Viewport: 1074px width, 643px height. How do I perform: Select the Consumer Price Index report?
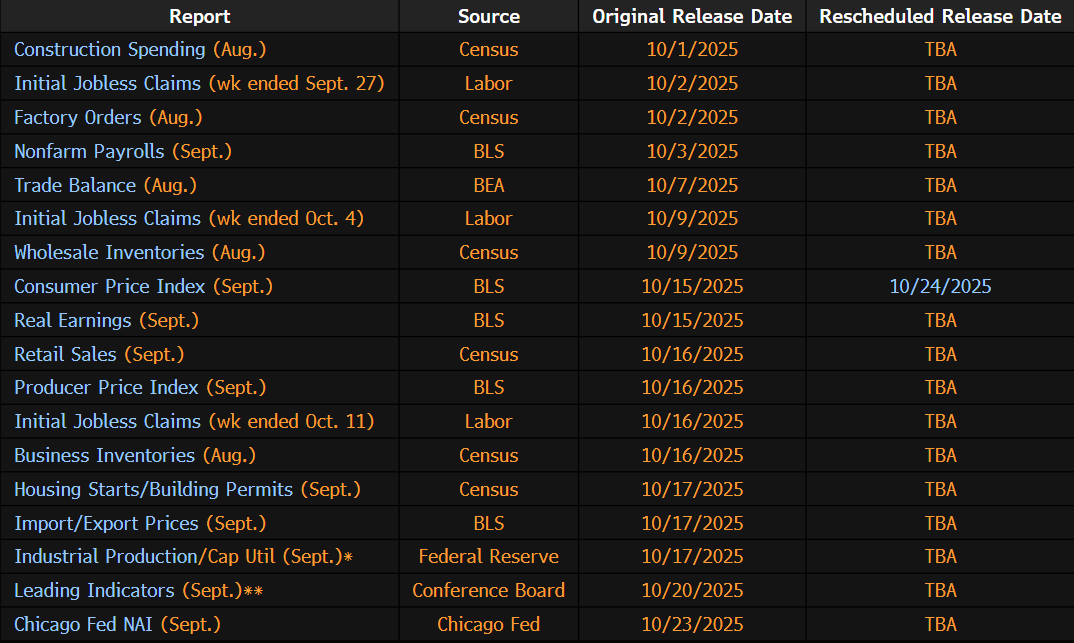109,286
